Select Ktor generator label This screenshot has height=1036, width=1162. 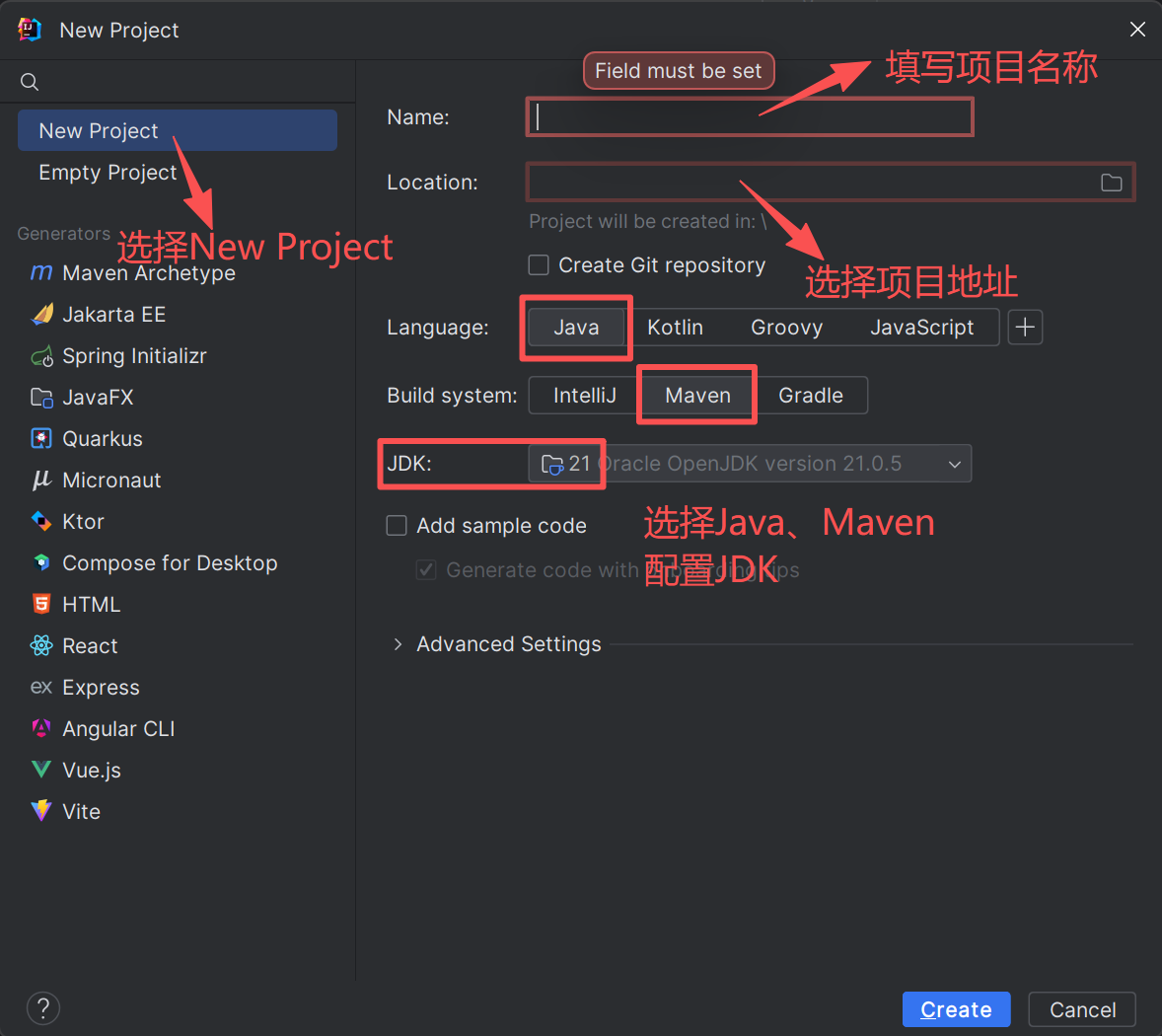coord(83,522)
